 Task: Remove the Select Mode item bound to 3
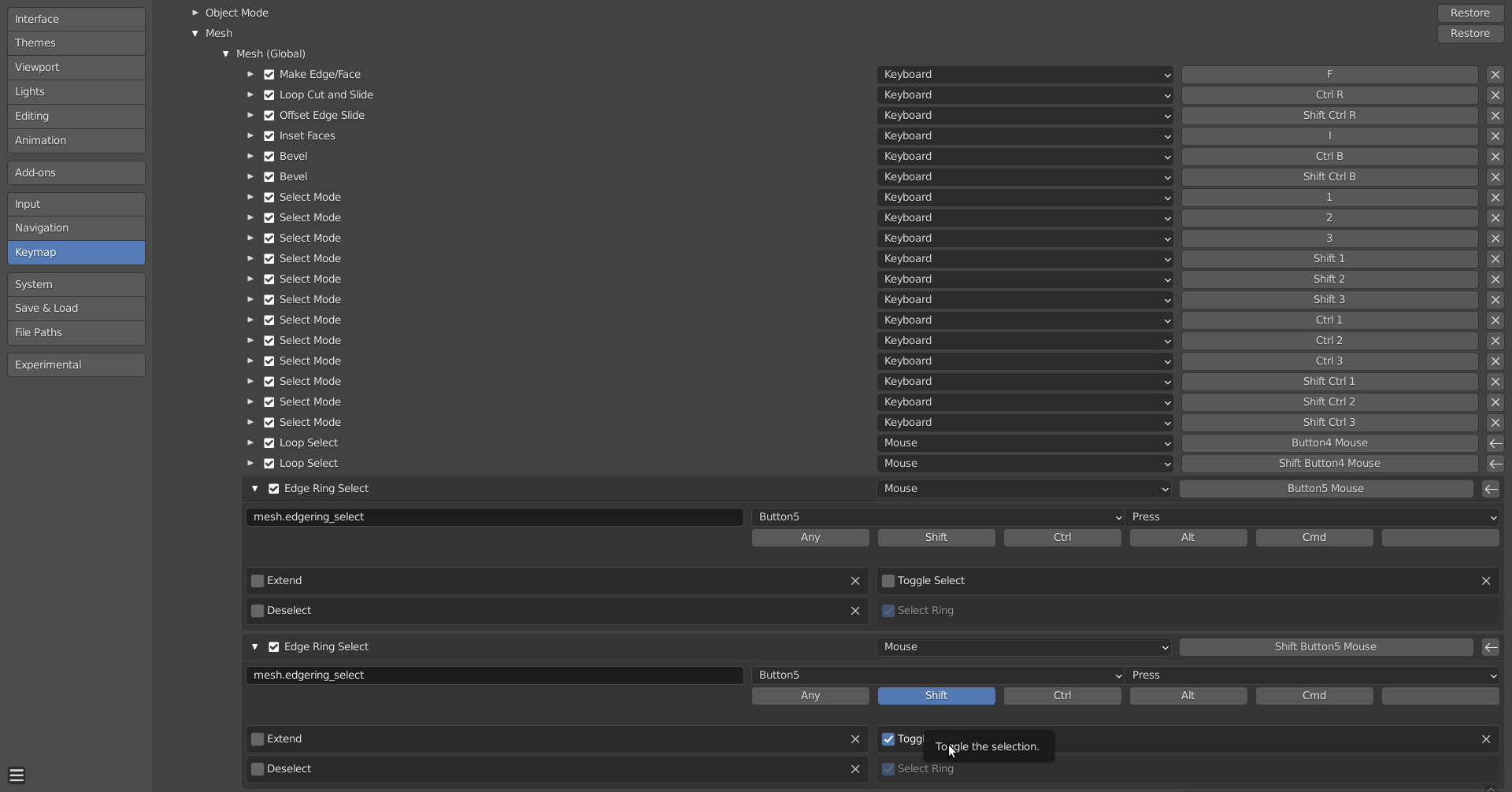coord(1495,239)
